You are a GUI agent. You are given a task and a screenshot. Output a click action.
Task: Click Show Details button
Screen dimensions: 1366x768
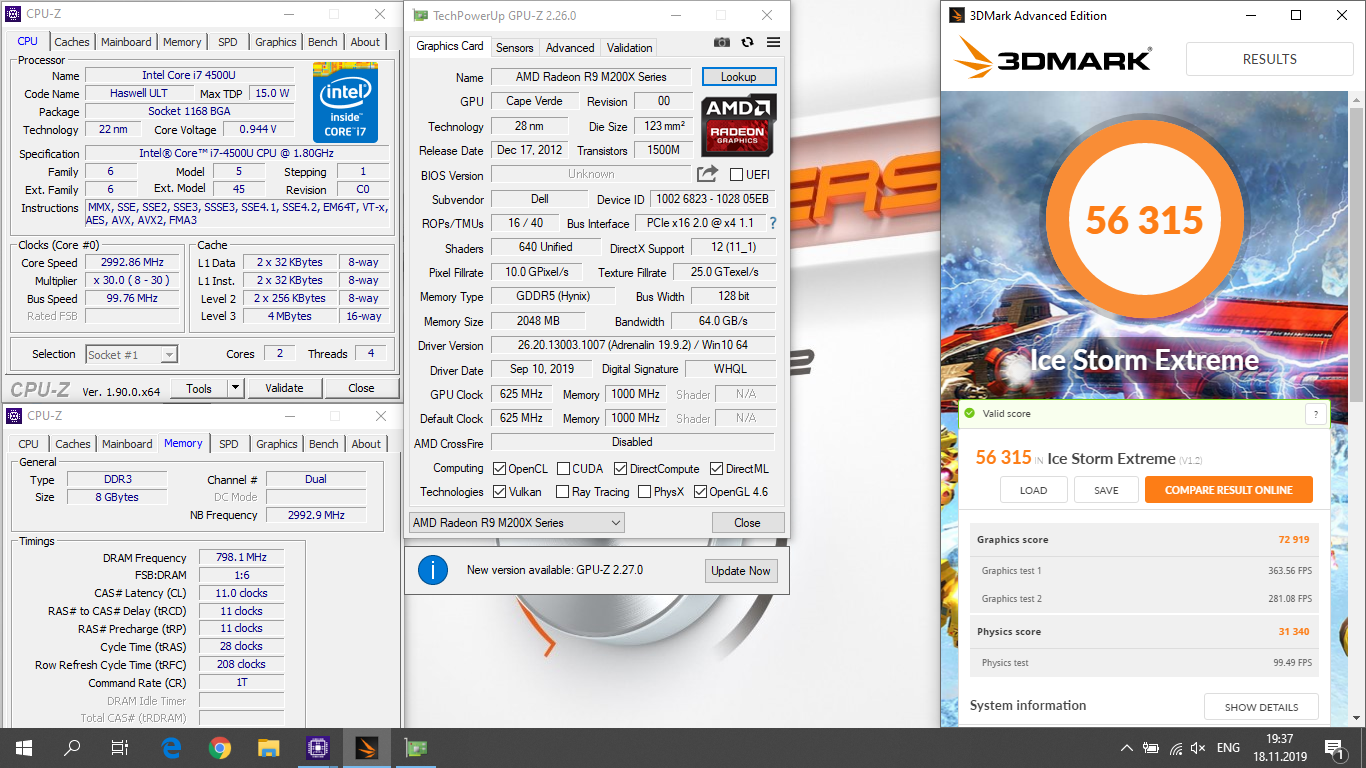[1261, 707]
